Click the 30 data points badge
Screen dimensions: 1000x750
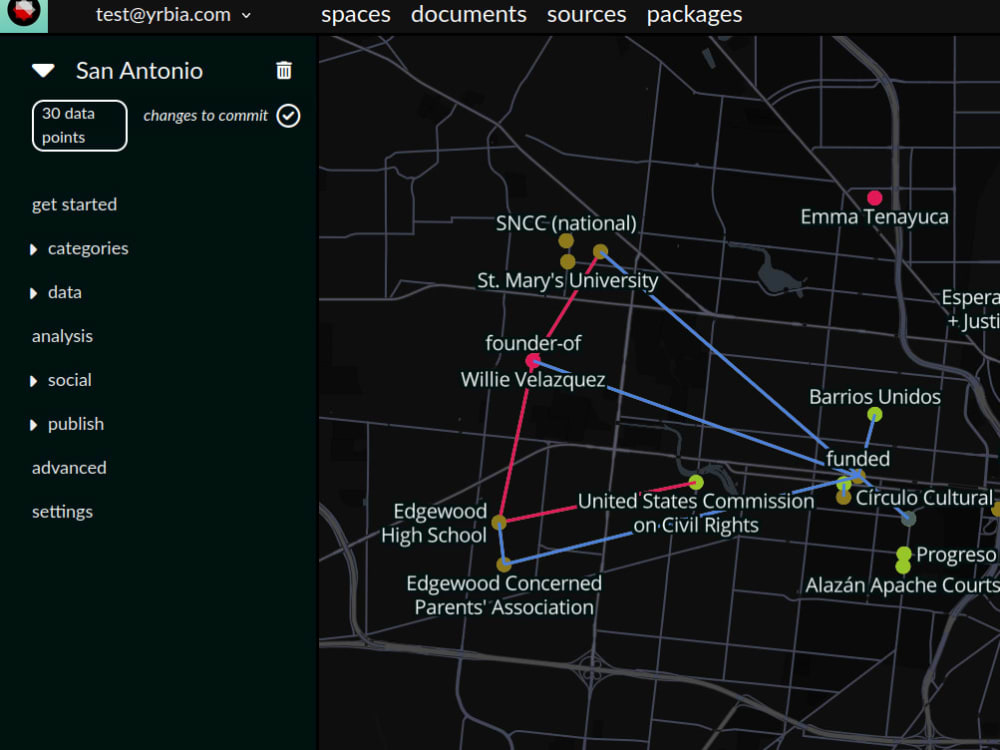79,125
